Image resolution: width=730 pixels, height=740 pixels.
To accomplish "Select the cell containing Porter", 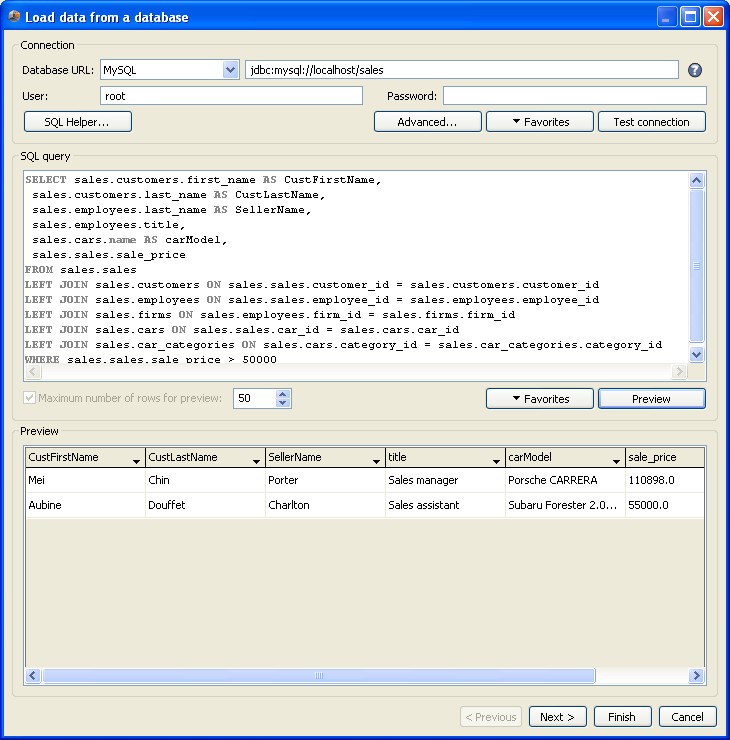I will (325, 480).
